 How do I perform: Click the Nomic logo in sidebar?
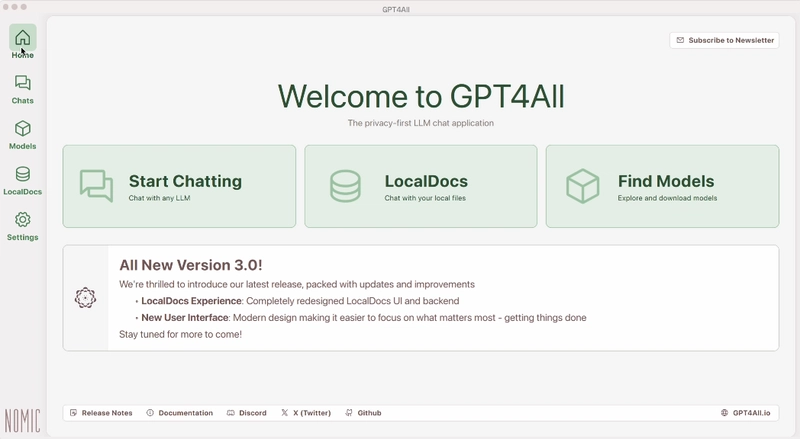(x=22, y=421)
